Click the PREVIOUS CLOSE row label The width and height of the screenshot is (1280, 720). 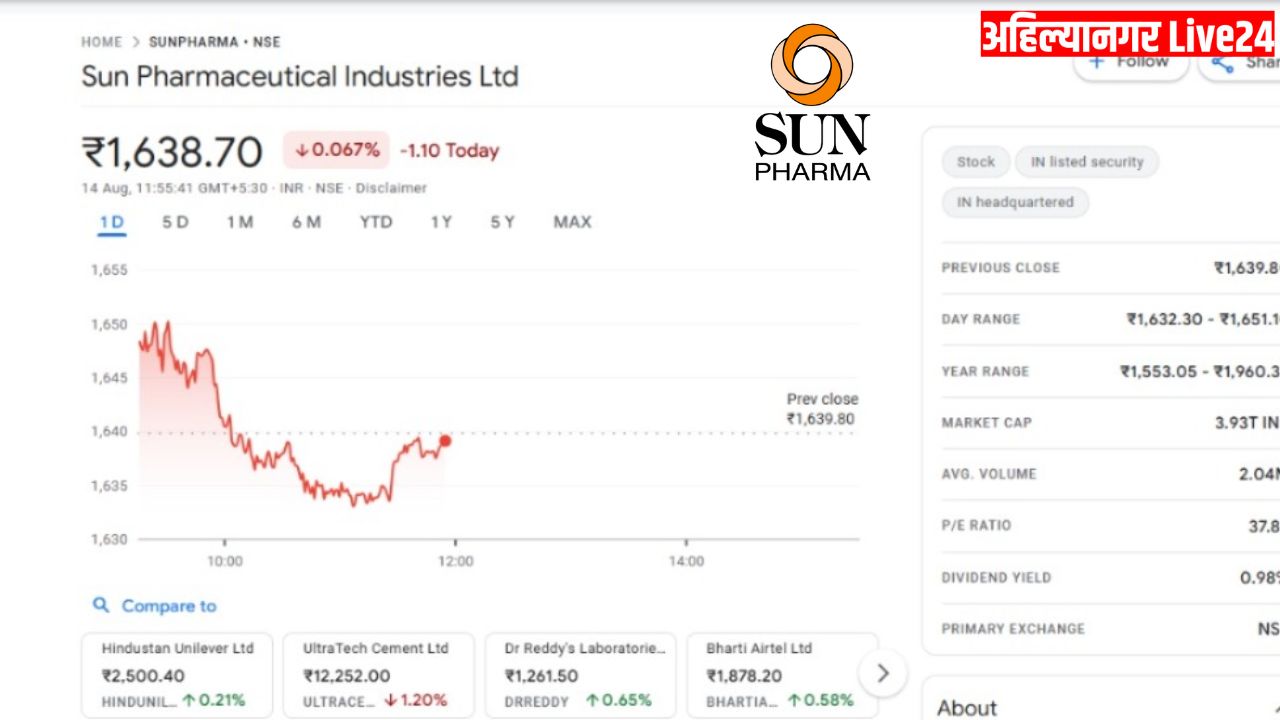click(1000, 268)
